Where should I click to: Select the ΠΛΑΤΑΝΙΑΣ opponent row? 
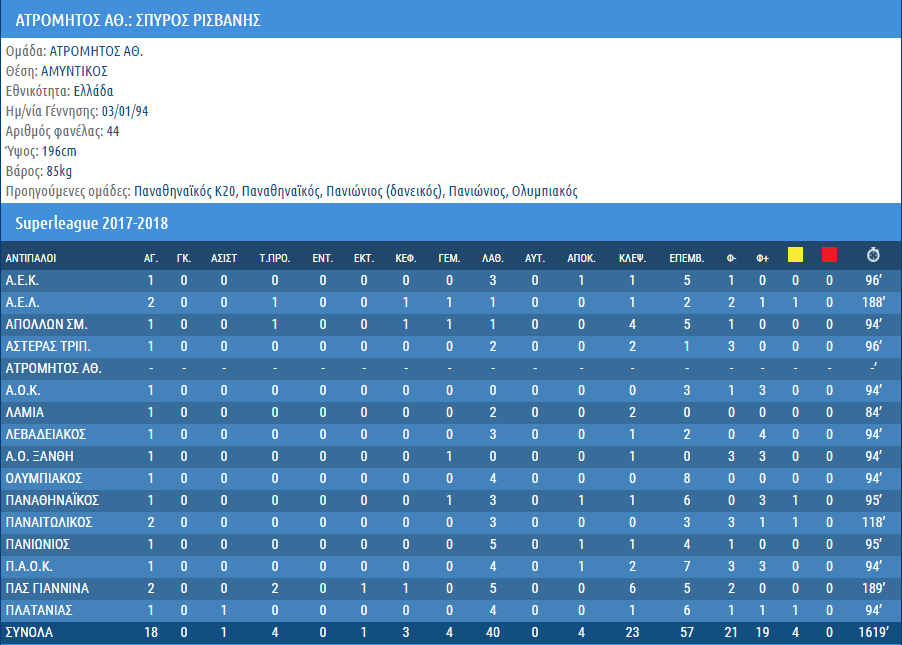pos(451,610)
